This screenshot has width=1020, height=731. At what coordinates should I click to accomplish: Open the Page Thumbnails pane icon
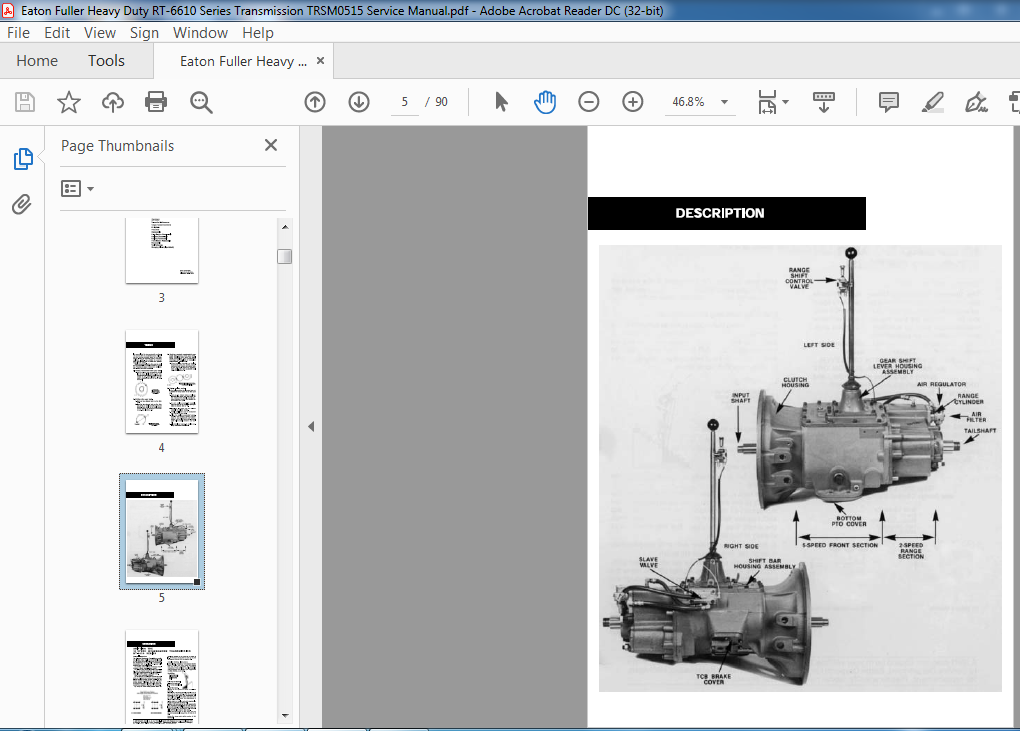pyautogui.click(x=23, y=159)
